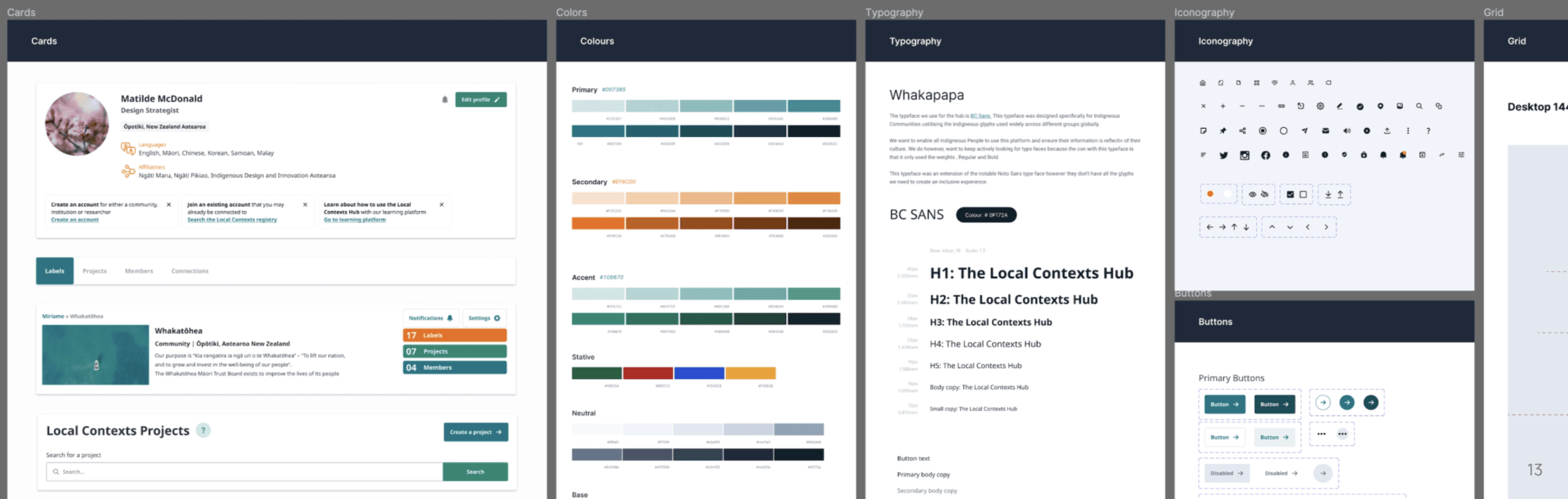
Task: Click the orange dot toggle indicator
Action: click(x=1210, y=194)
